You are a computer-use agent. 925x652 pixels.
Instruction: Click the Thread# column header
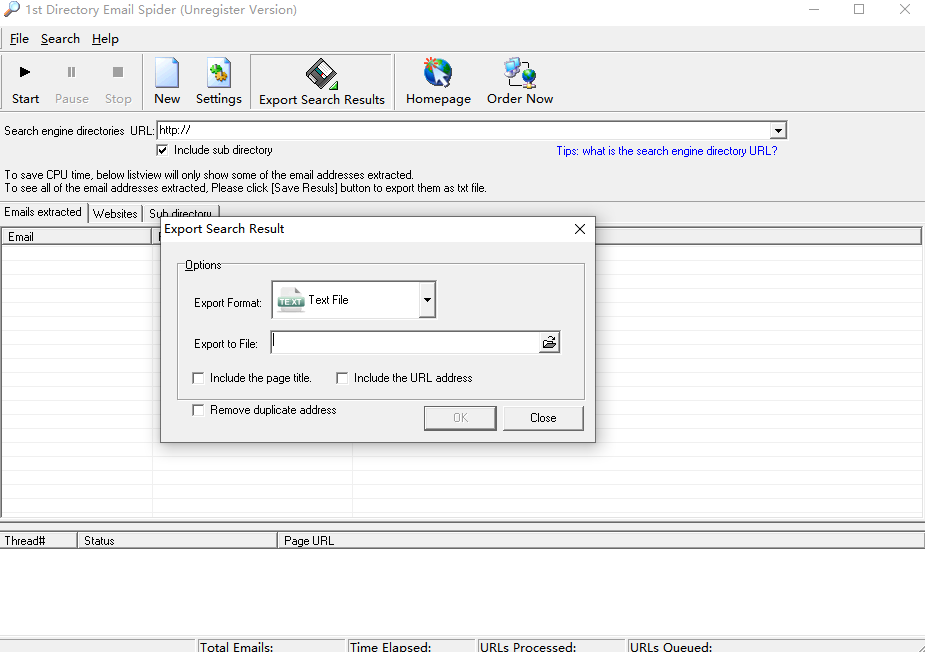click(x=38, y=540)
